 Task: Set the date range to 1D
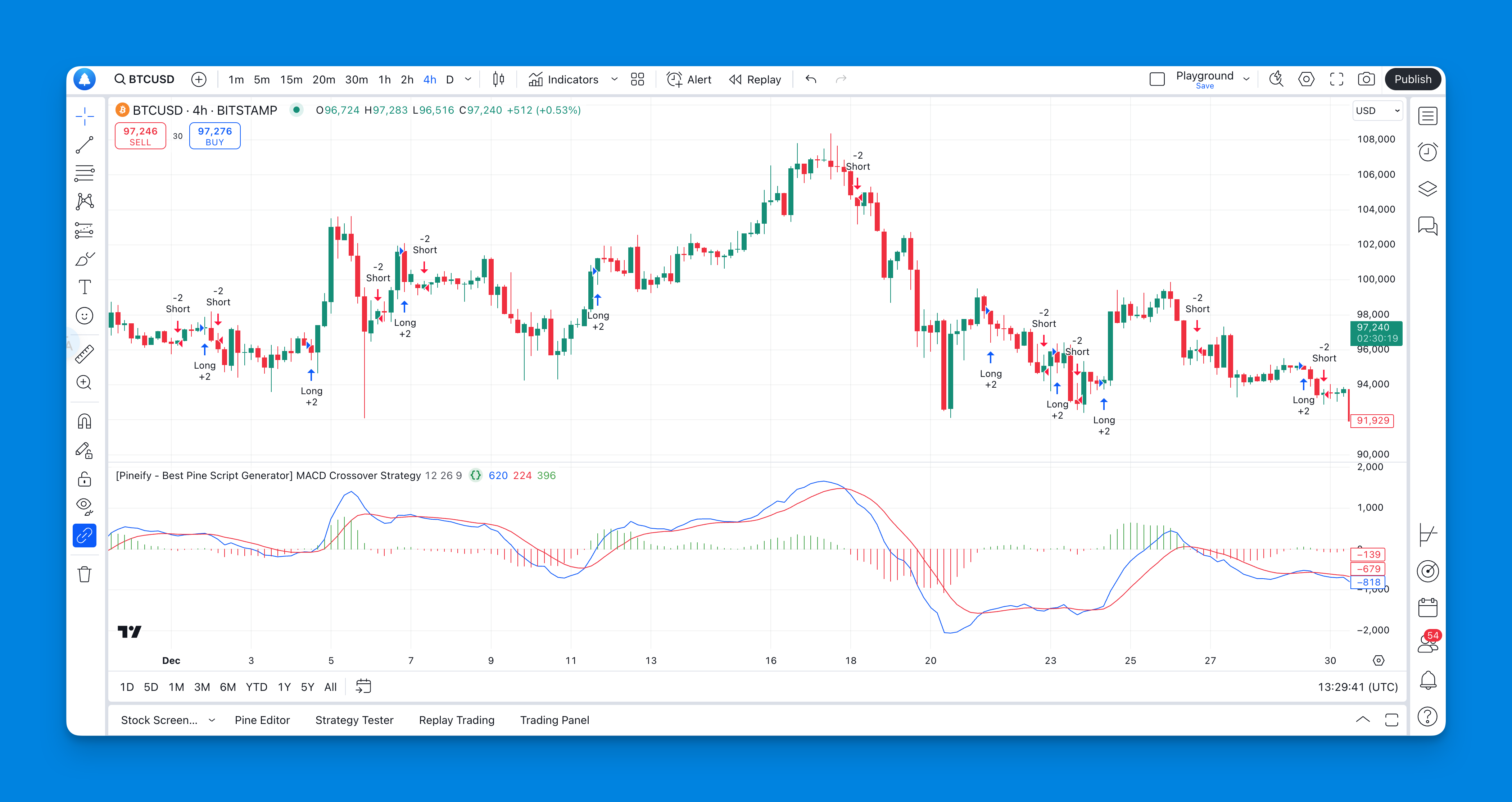click(127, 687)
